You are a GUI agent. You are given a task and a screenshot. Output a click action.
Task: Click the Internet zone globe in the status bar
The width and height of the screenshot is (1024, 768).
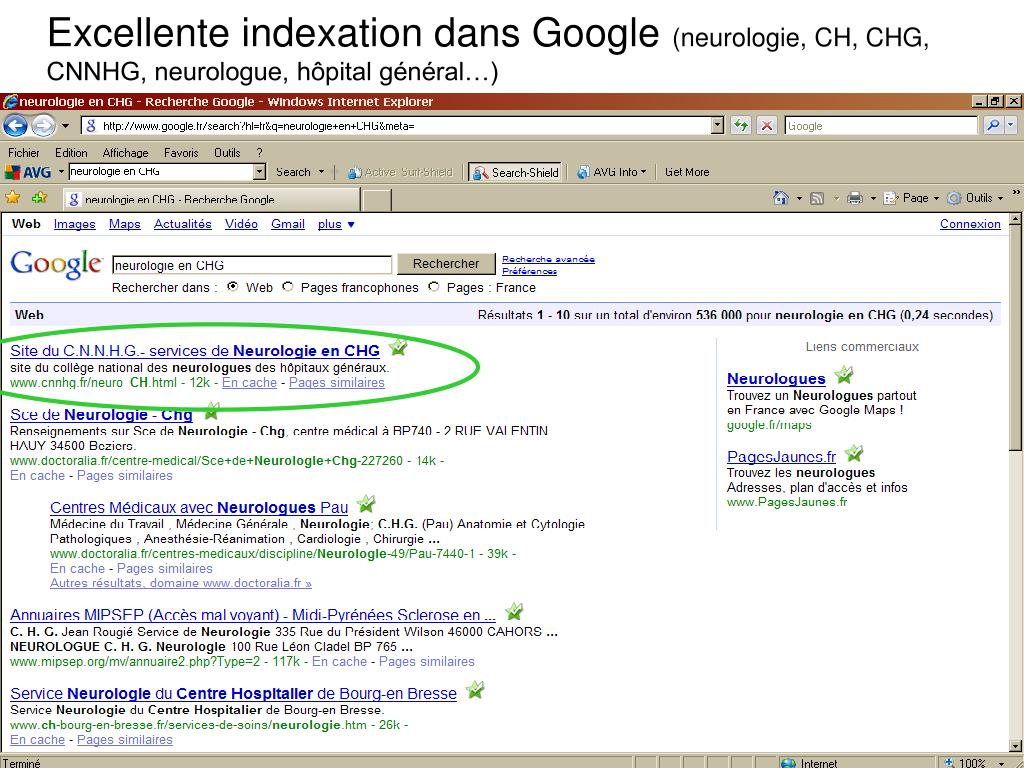tap(788, 763)
